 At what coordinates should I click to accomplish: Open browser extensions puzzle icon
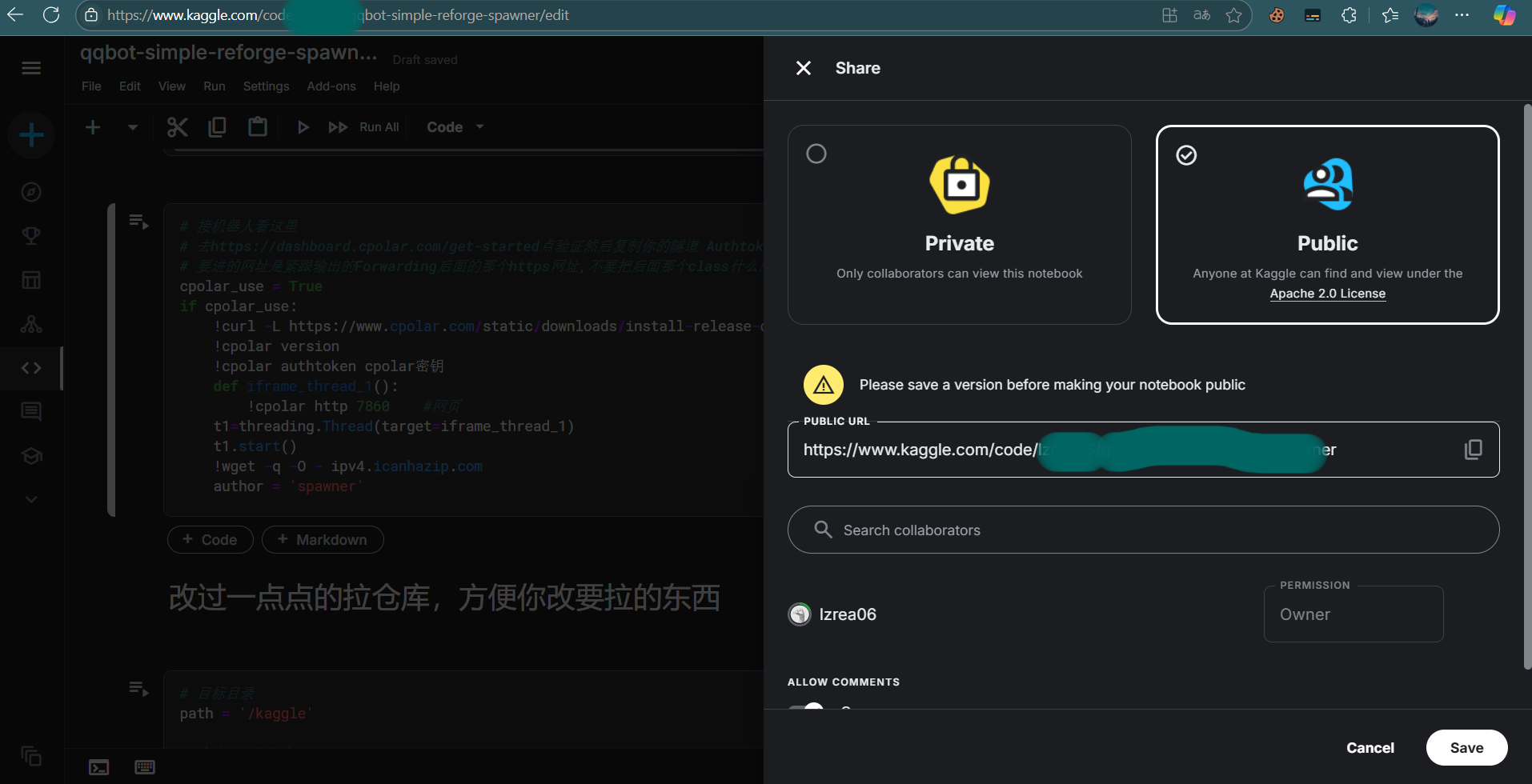[x=1349, y=15]
